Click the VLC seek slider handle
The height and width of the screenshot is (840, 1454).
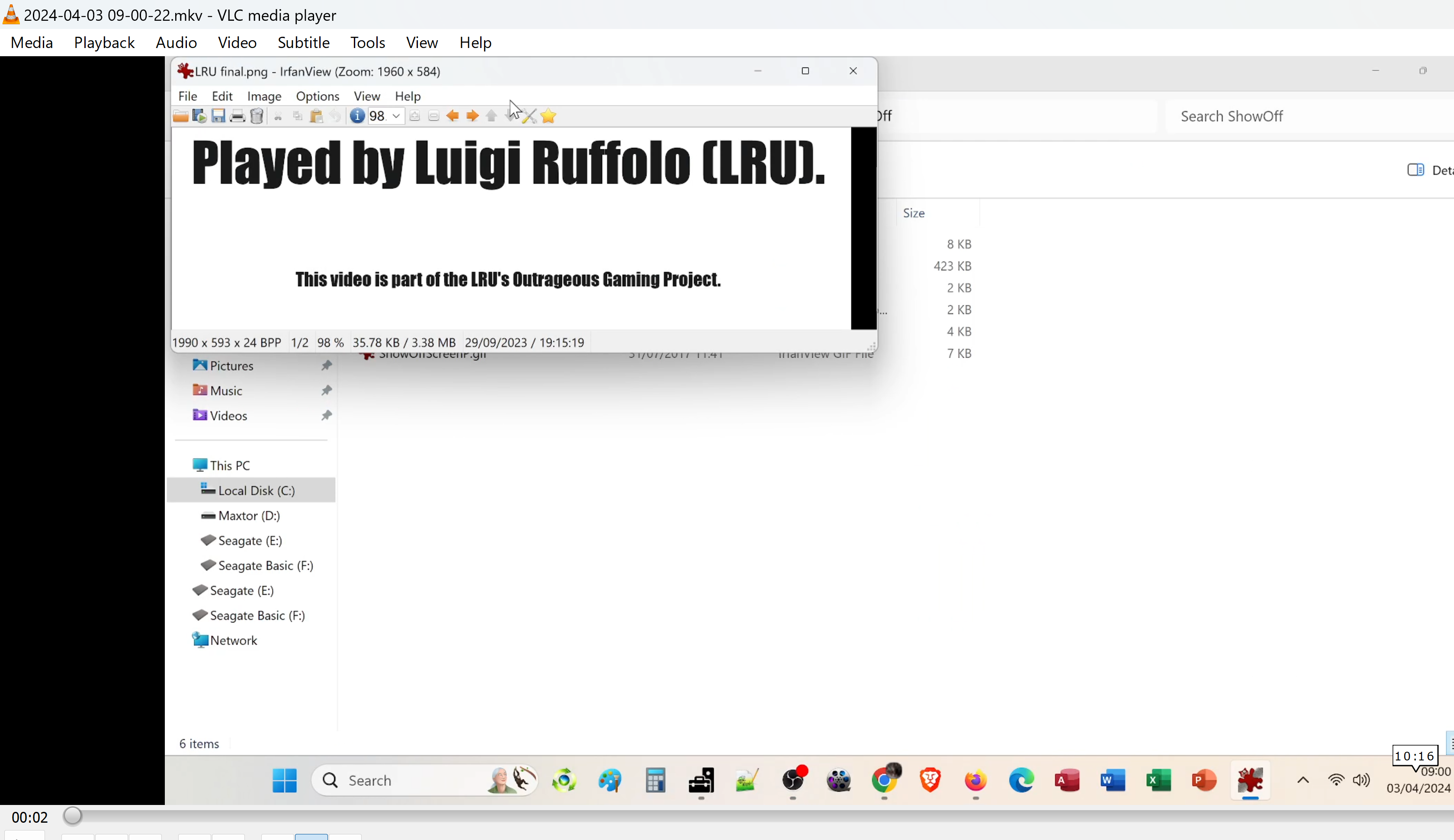[73, 816]
